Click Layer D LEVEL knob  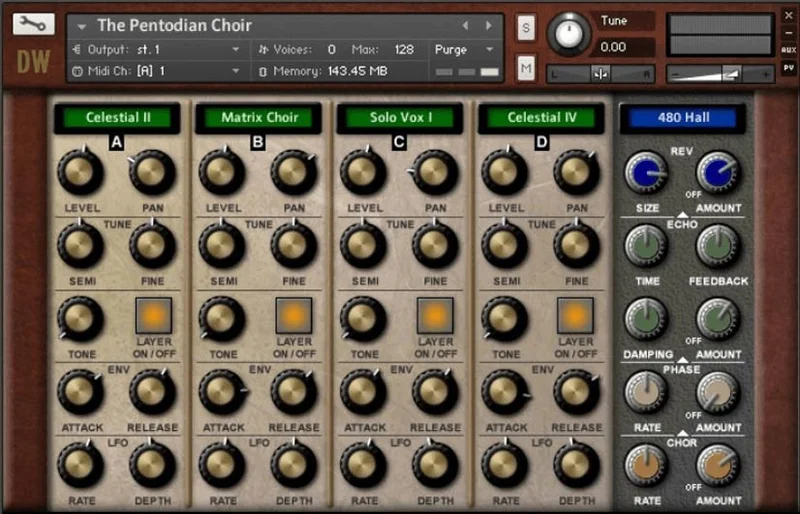tap(504, 172)
